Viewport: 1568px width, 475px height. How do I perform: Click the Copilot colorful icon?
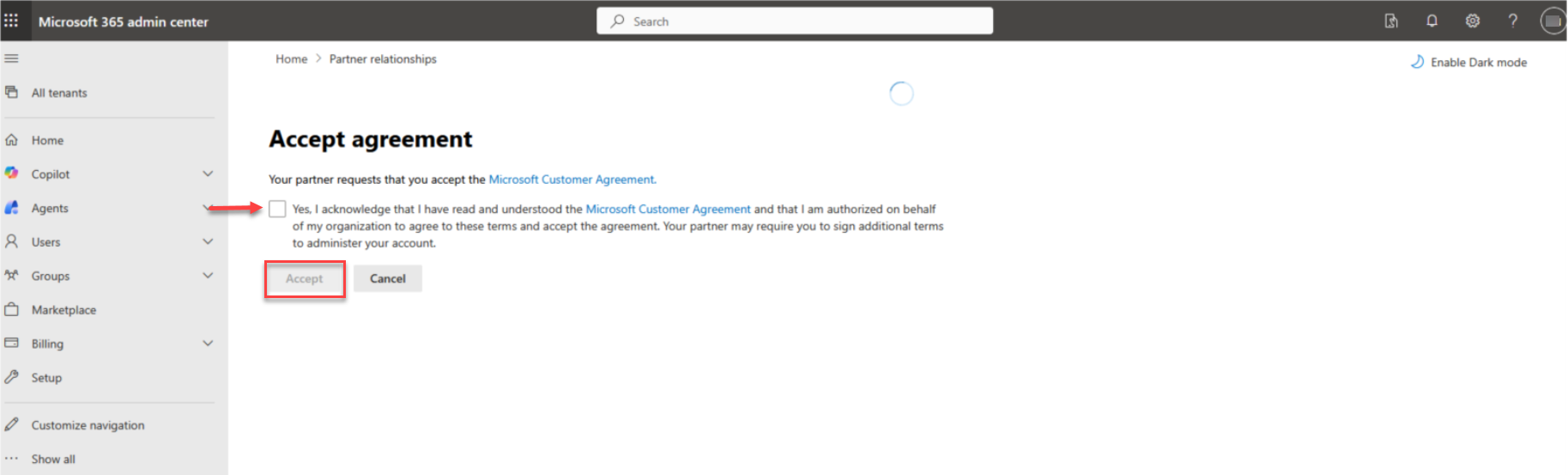11,174
